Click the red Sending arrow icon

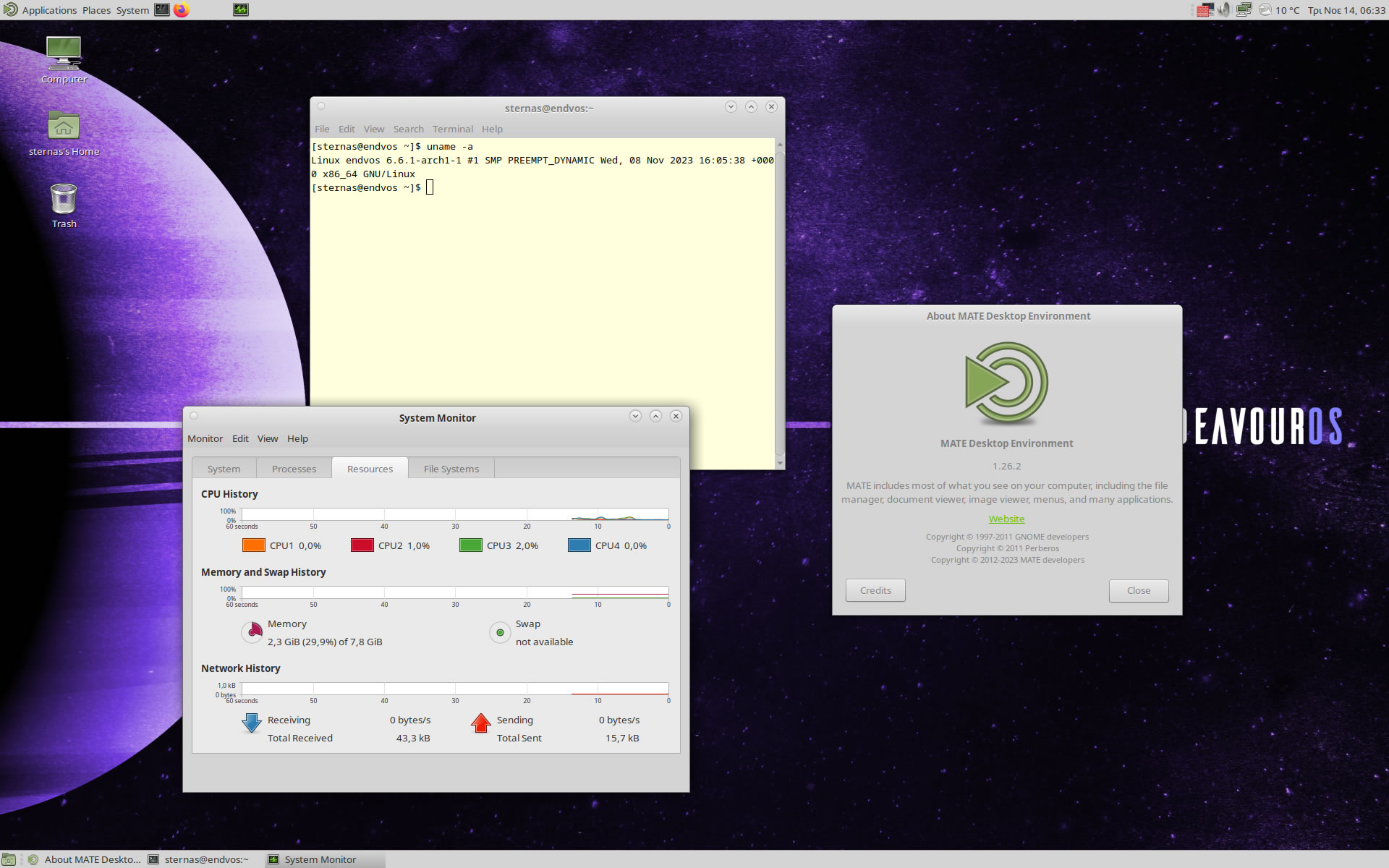click(480, 723)
